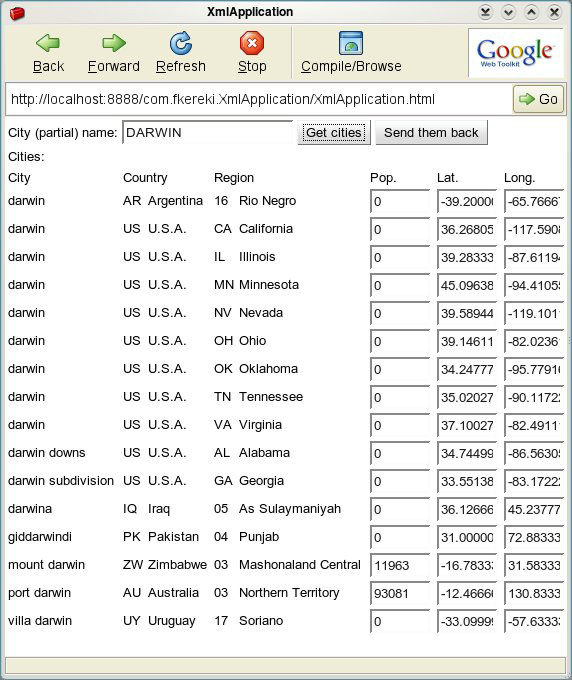Click 'Minnesota' region text
This screenshot has width=572, height=680.
pyautogui.click(x=269, y=284)
